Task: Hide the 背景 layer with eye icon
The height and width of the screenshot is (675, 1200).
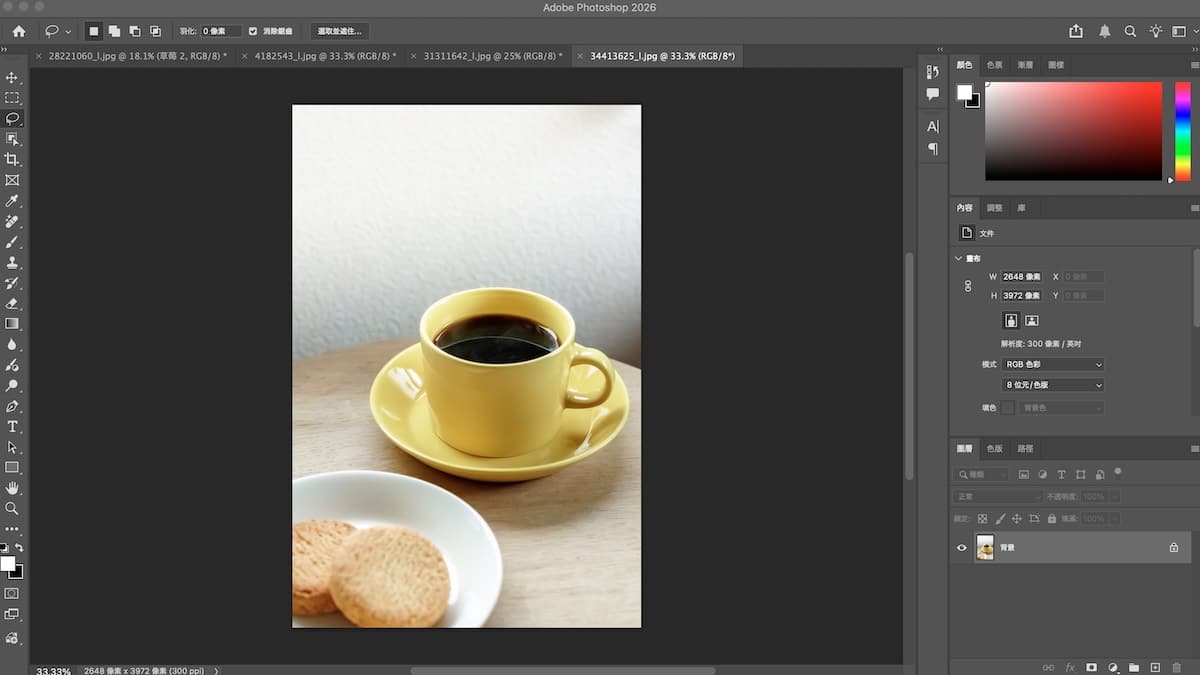Action: point(962,548)
